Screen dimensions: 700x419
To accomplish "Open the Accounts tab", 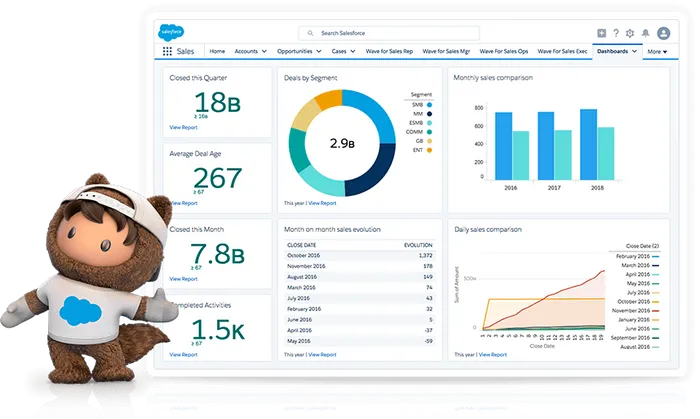I will [246, 51].
